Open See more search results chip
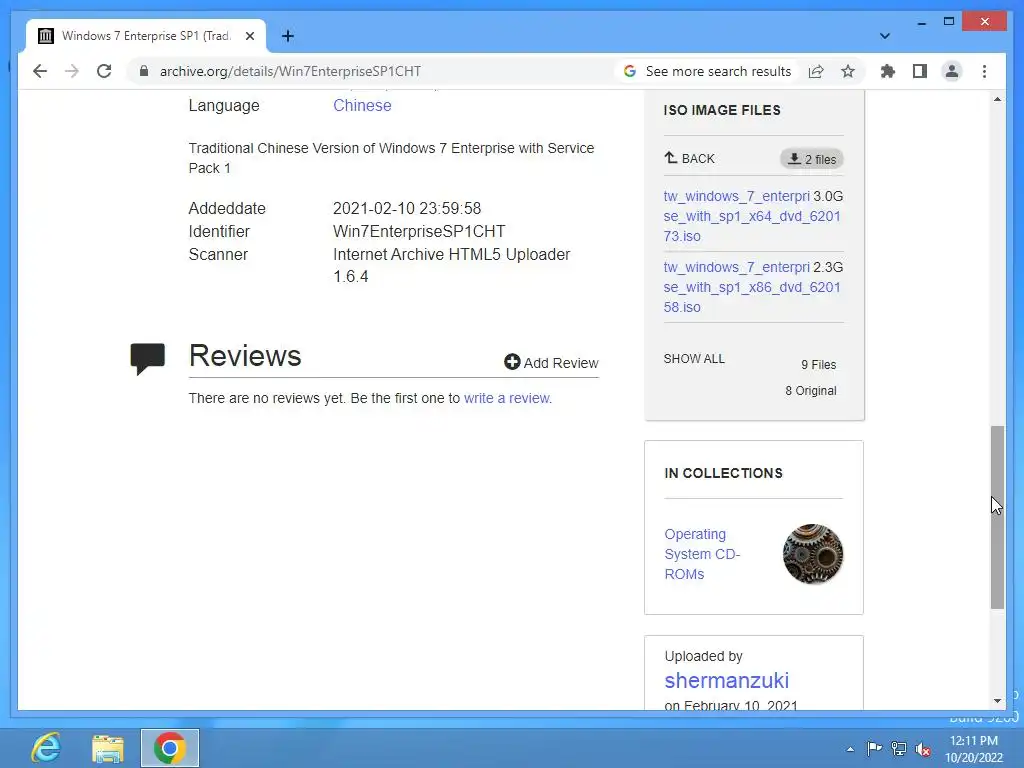The width and height of the screenshot is (1024, 768). [x=707, y=71]
